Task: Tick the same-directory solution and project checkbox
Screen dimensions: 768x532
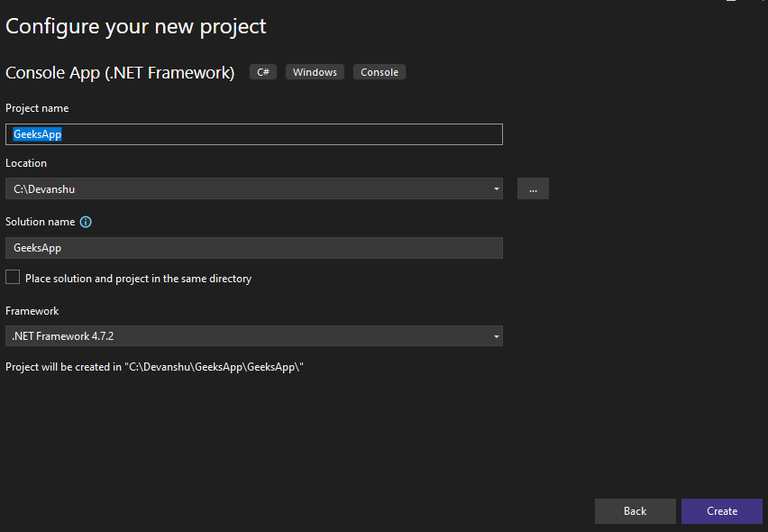Action: pyautogui.click(x=13, y=277)
